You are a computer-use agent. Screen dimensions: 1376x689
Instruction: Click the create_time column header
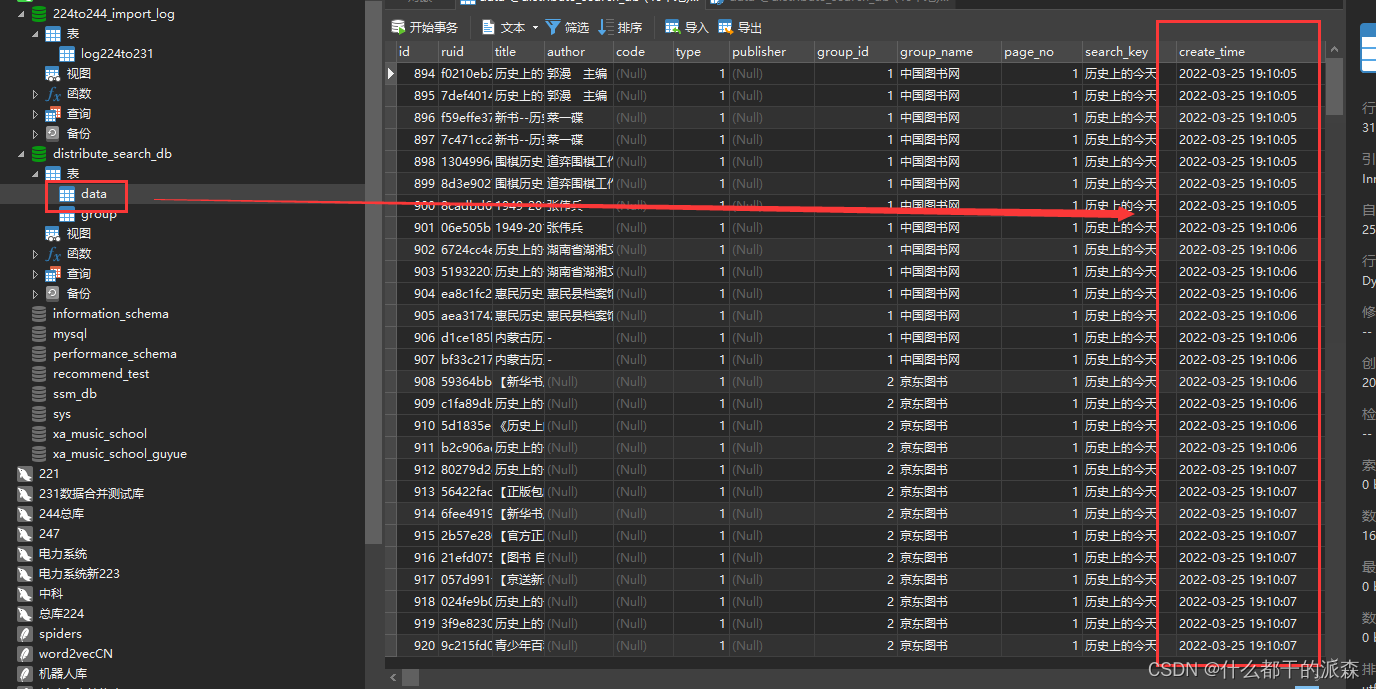click(1249, 52)
